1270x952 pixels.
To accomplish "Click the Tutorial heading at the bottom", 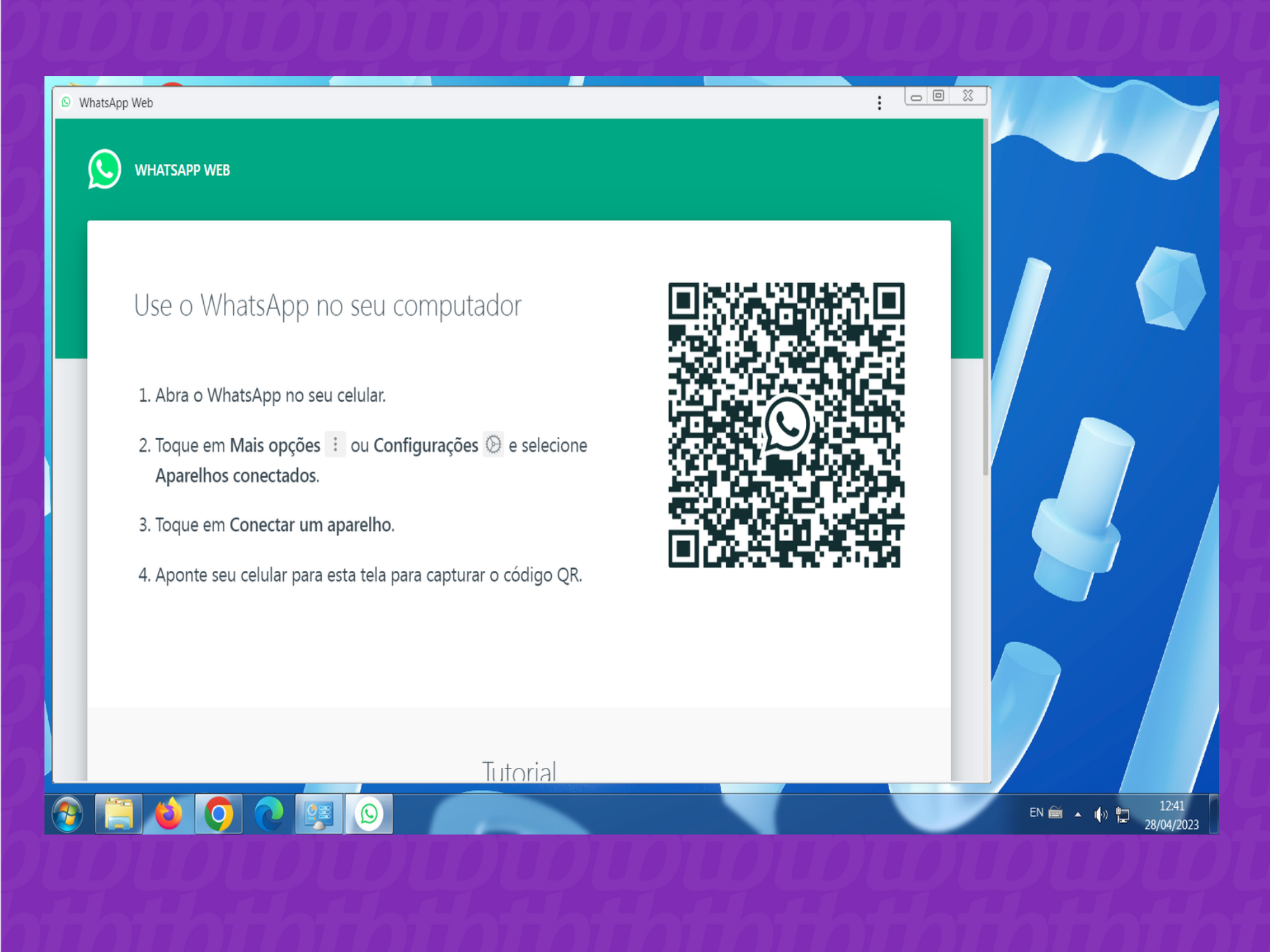I will point(519,770).
